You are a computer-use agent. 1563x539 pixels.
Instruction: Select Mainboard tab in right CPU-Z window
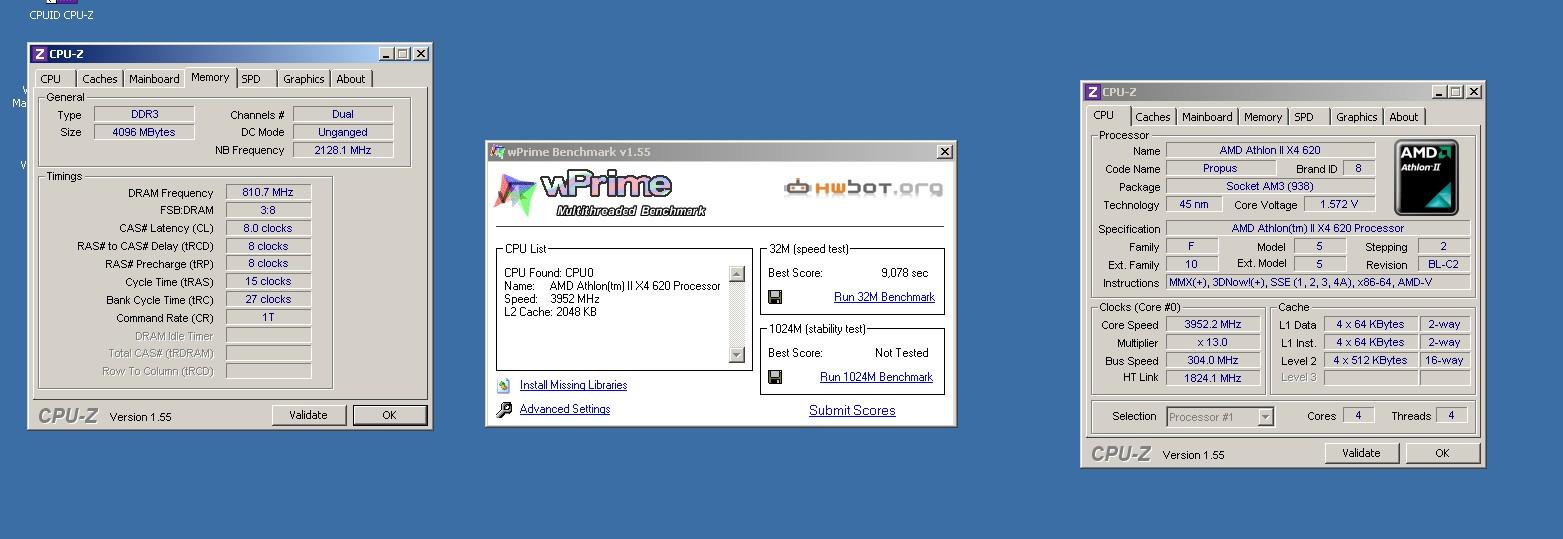click(x=1207, y=117)
